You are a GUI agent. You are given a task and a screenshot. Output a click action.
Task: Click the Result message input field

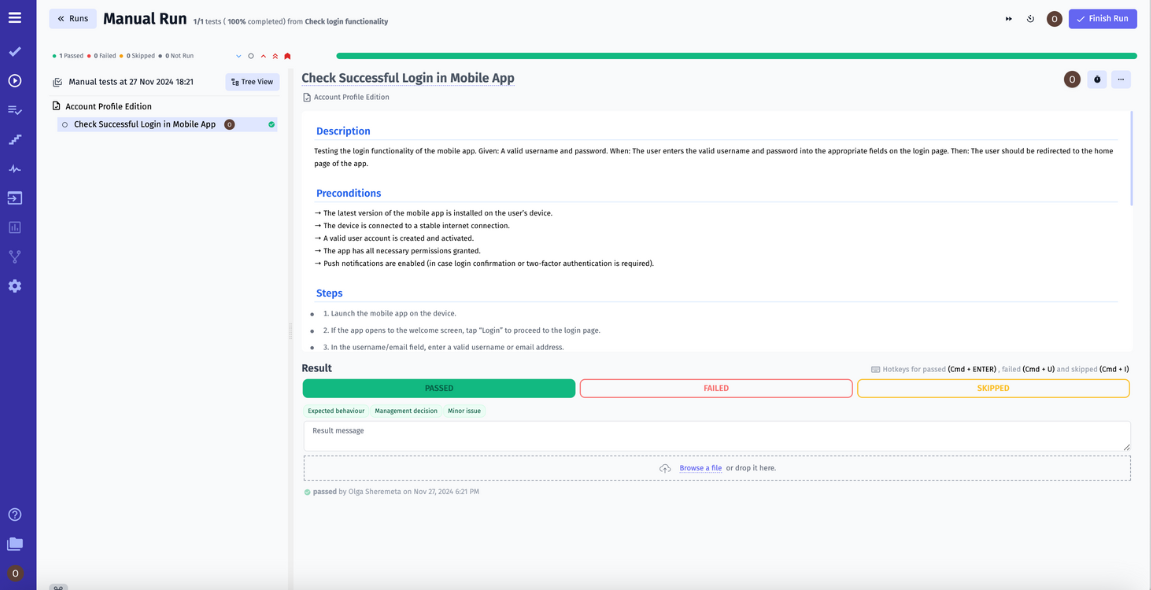716,436
